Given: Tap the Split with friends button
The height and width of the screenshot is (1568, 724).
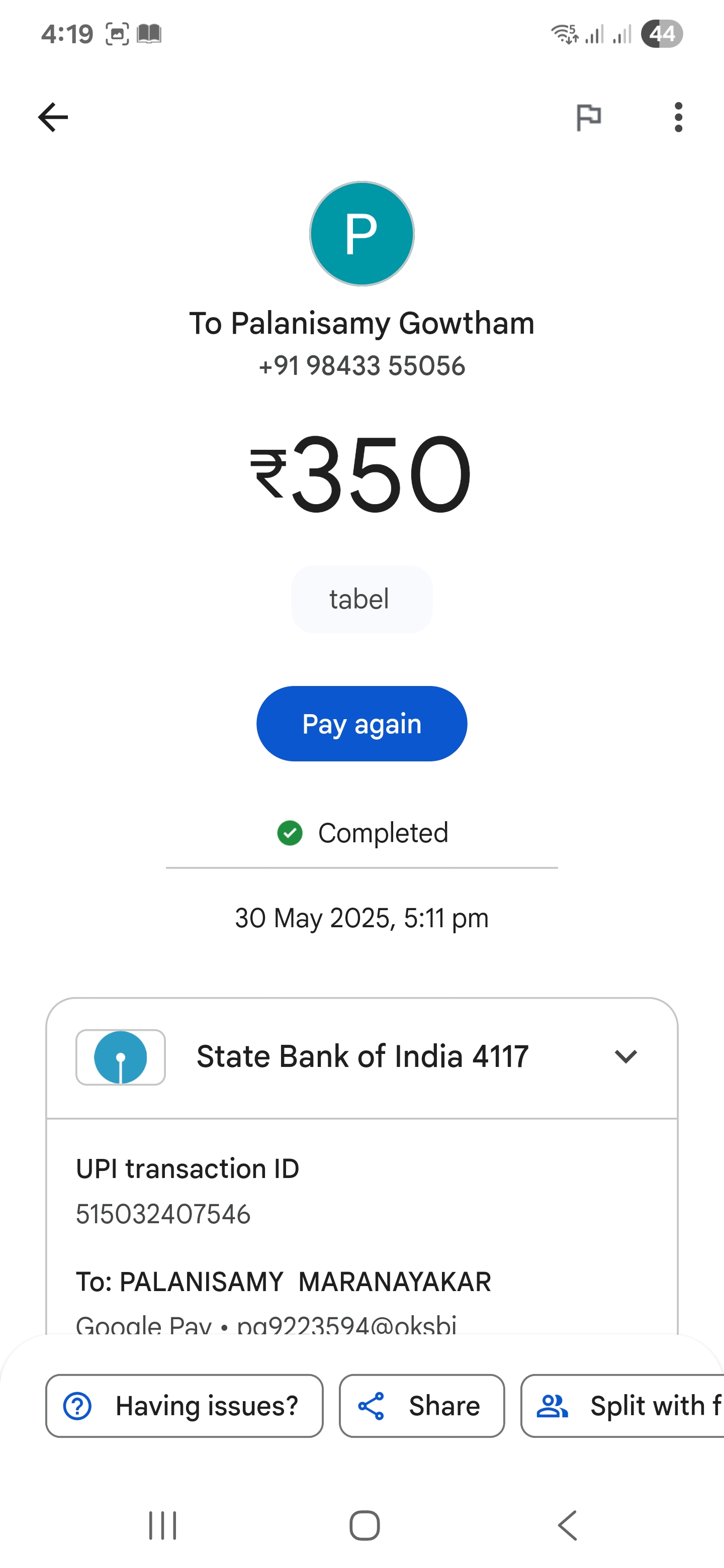Looking at the screenshot, I should coord(622,1406).
